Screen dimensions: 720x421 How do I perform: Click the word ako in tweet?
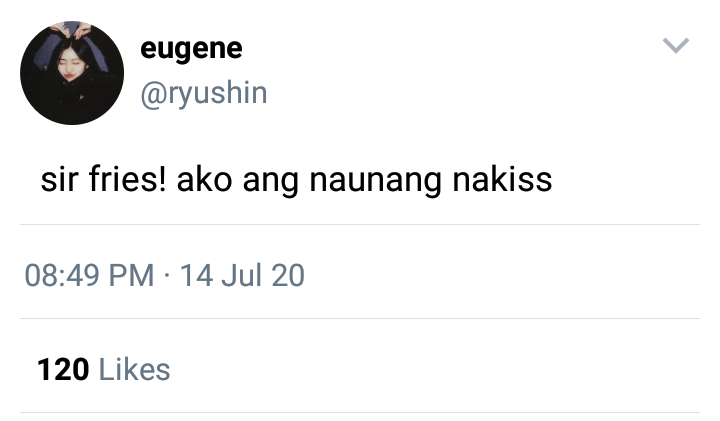point(204,179)
